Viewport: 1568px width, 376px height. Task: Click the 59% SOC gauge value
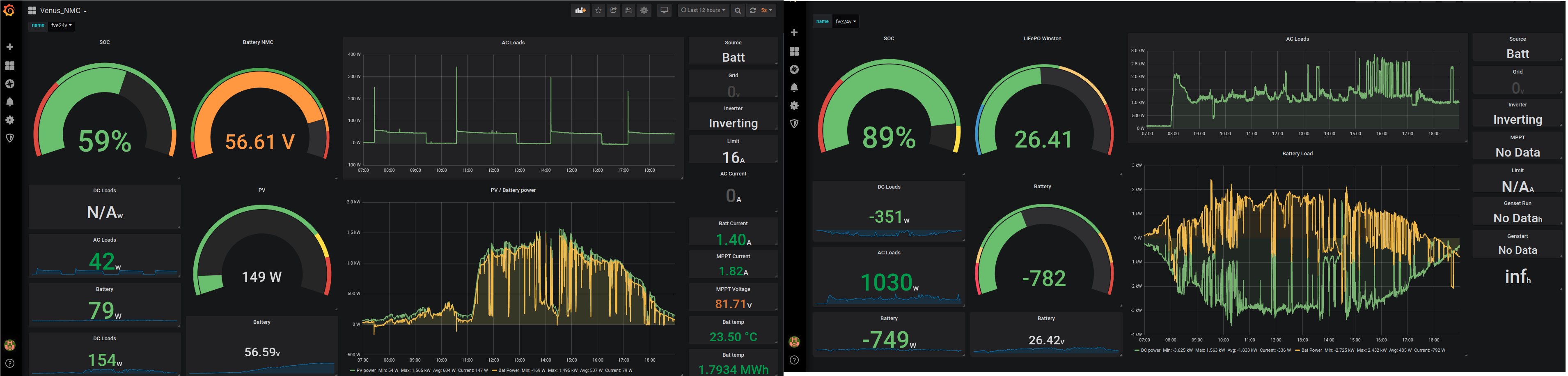coord(105,141)
